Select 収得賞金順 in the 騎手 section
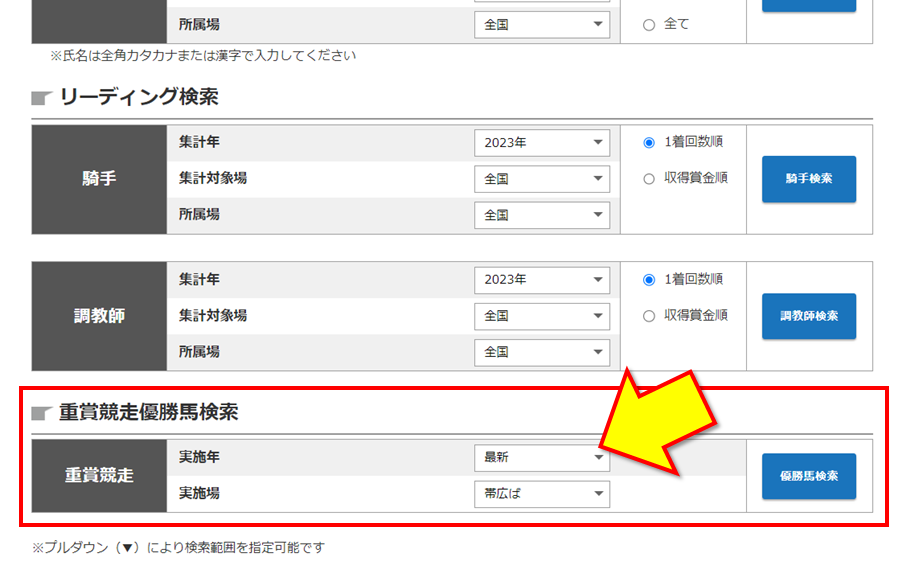 click(649, 178)
